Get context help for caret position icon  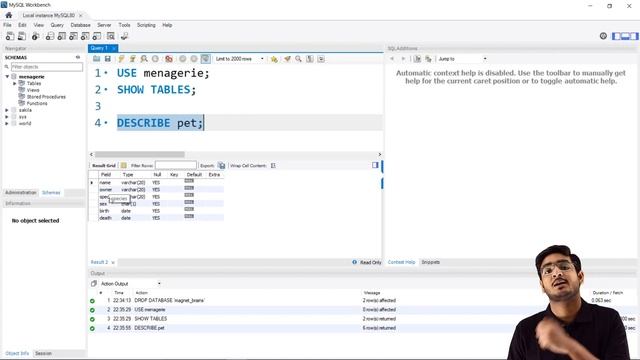(428, 59)
